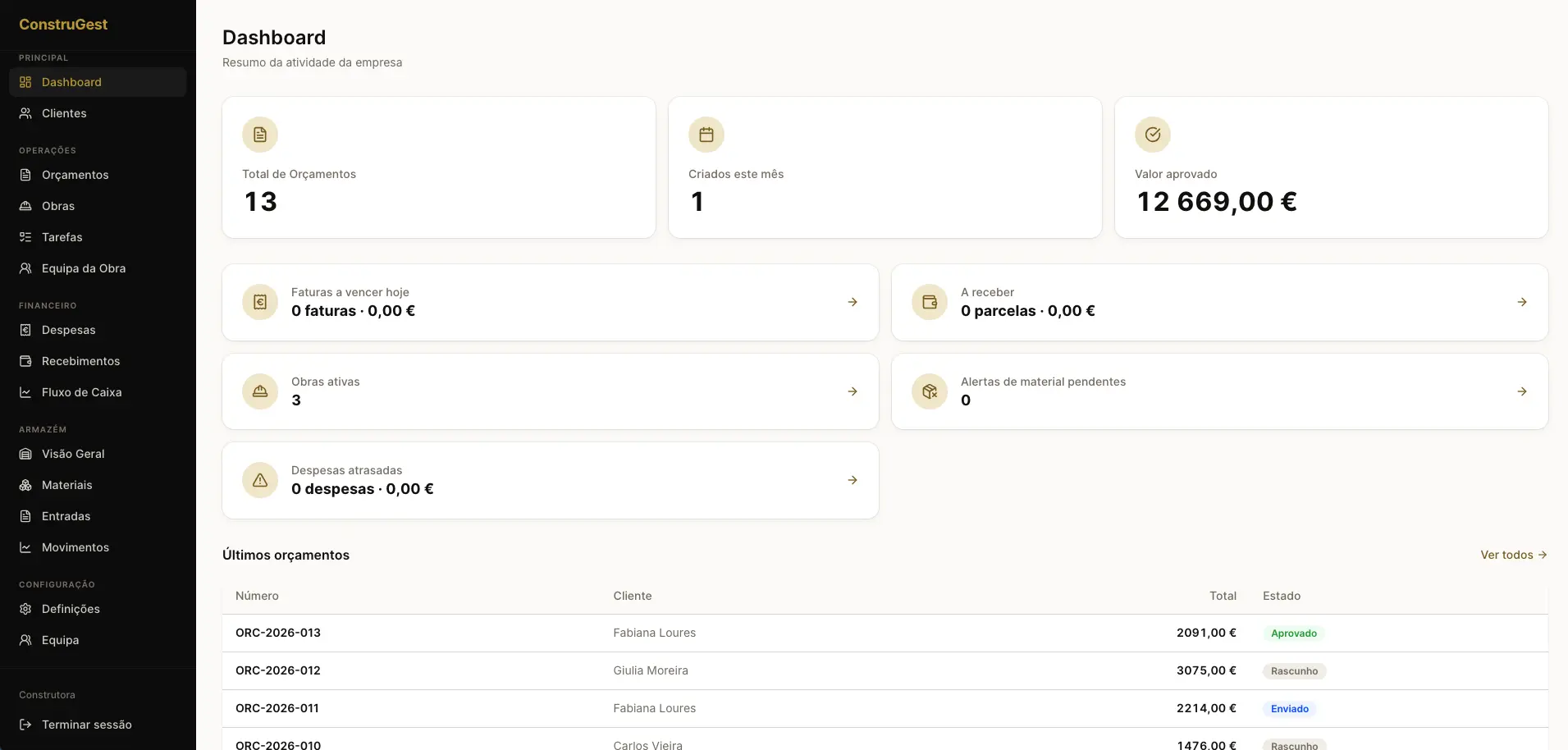
Task: Open budget row ORC-2026-013
Action: (885, 633)
